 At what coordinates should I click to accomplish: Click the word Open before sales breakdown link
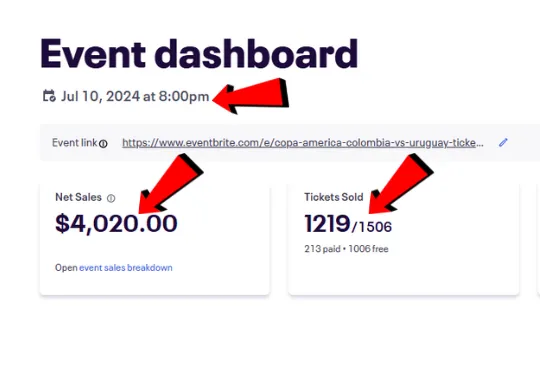pyautogui.click(x=66, y=268)
